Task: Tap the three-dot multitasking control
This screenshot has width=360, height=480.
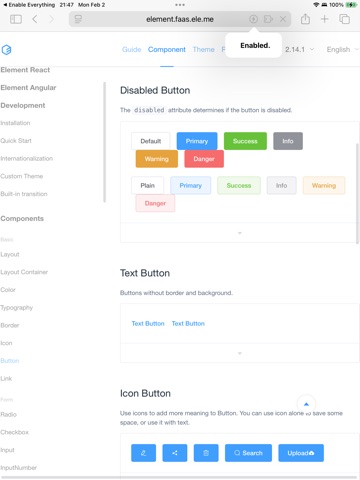Action: 180,5
